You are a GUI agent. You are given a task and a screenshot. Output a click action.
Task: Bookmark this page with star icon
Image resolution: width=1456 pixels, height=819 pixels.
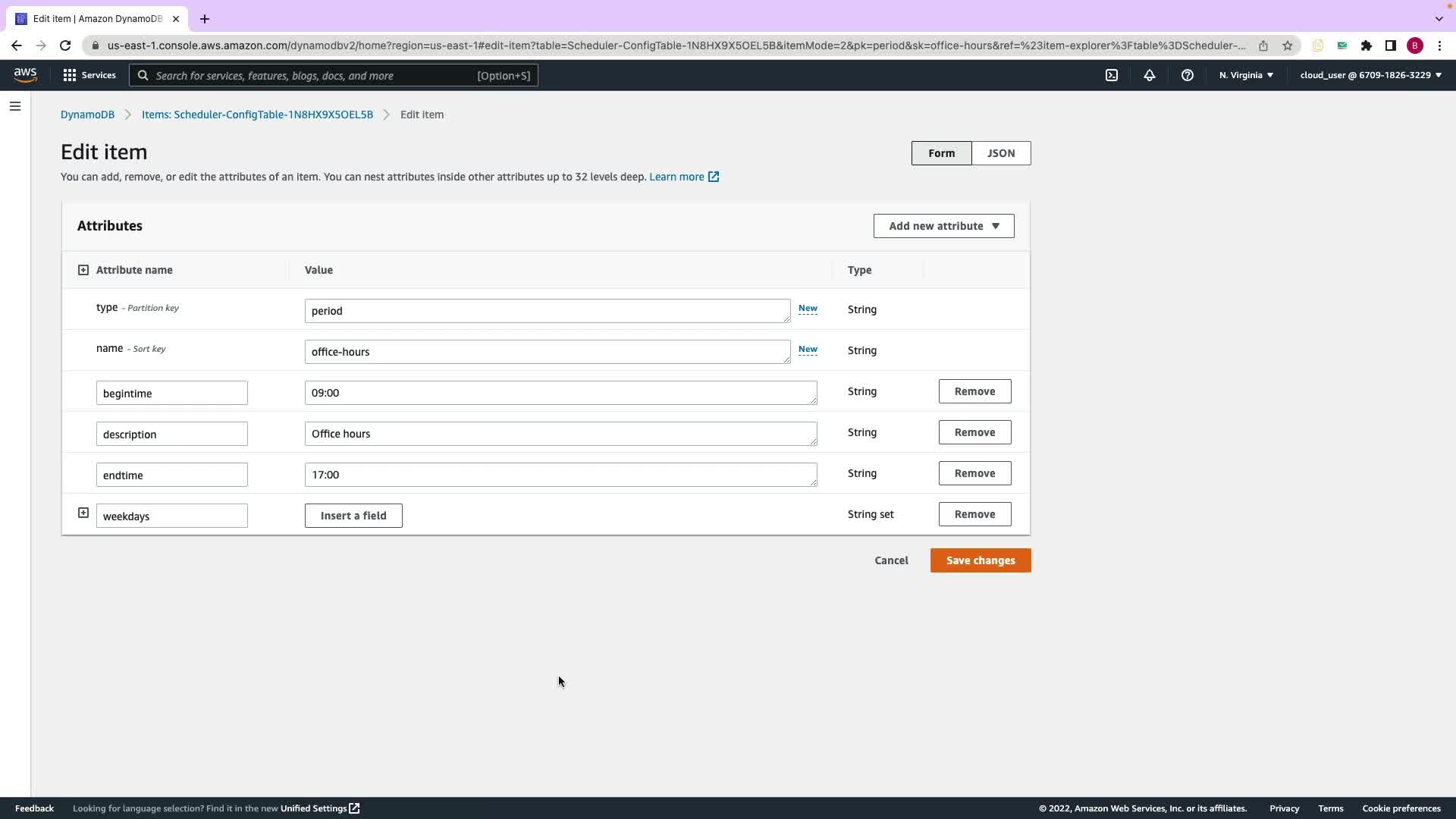[x=1287, y=45]
